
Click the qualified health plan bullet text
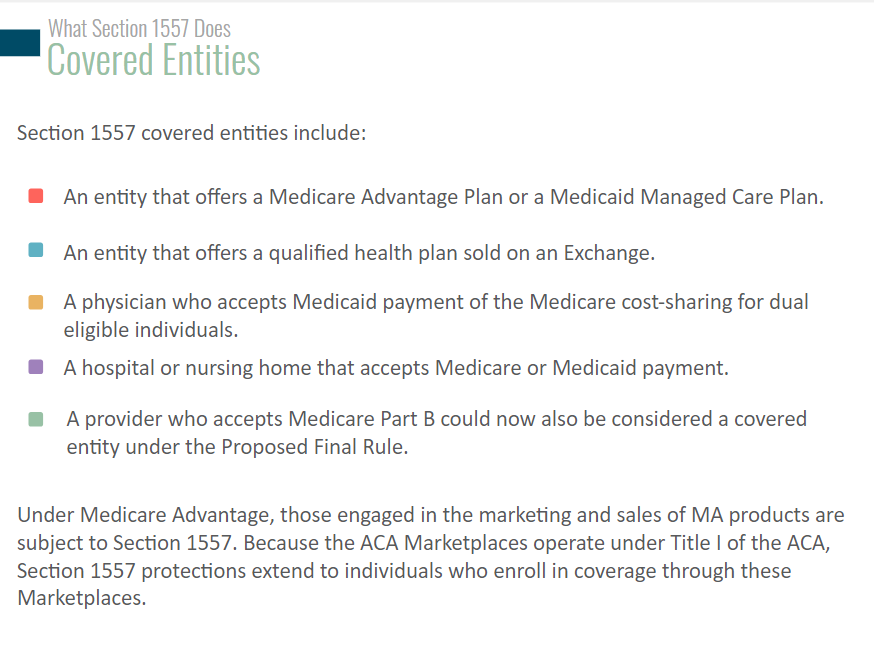click(359, 253)
